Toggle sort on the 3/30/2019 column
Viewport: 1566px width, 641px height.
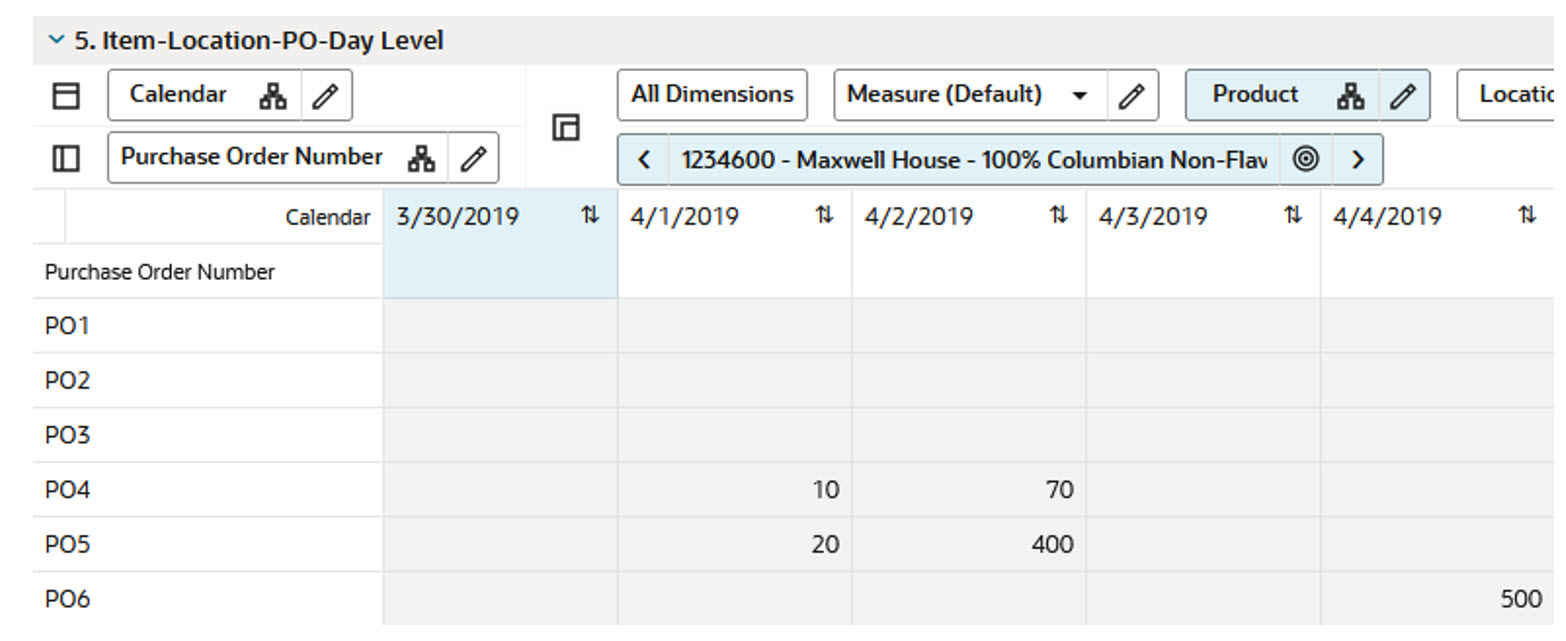point(590,216)
